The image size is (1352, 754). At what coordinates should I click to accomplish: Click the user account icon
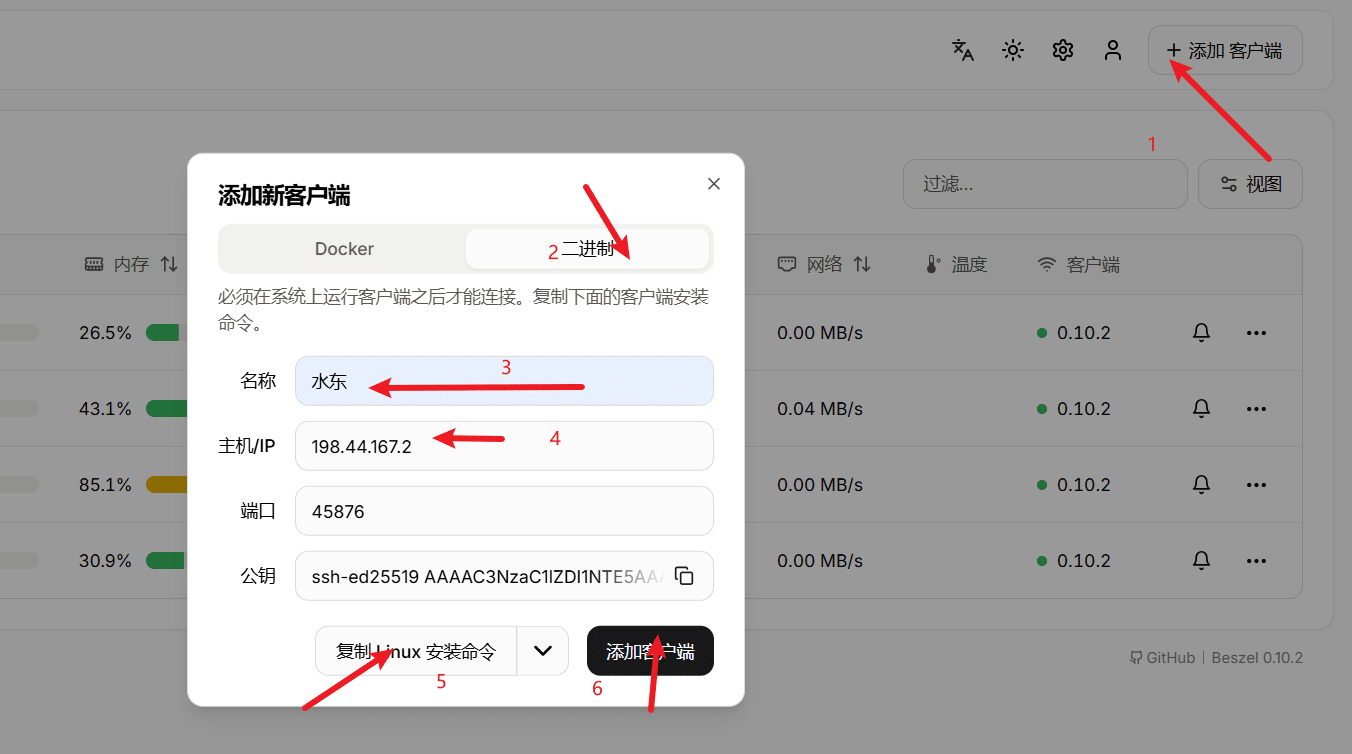1112,50
